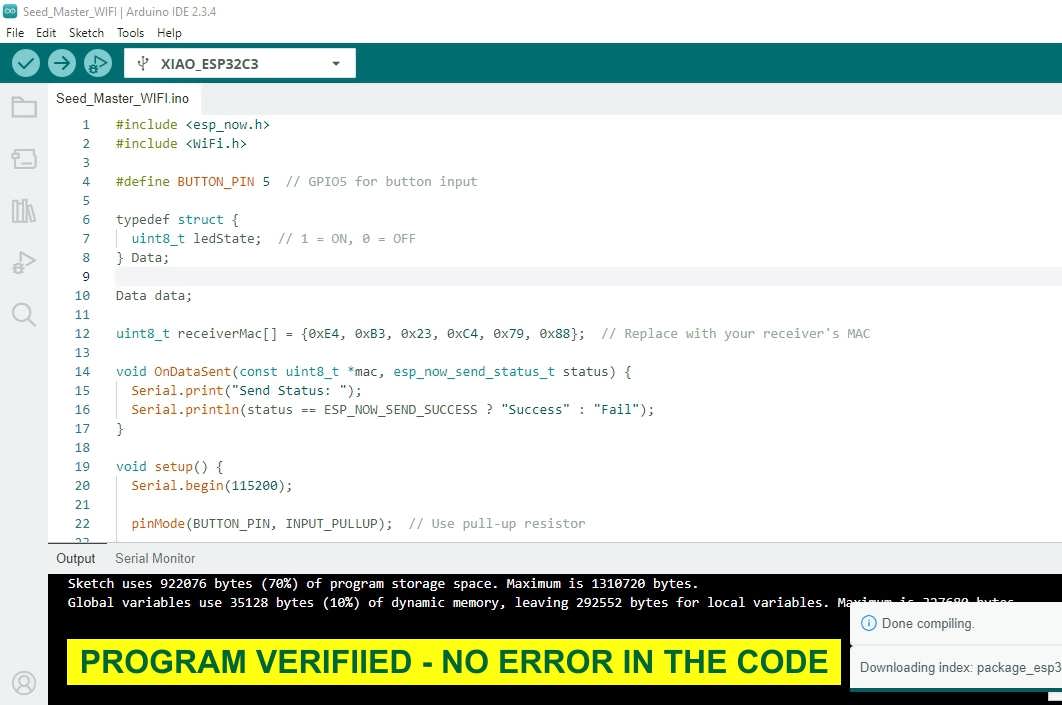
Task: Open the Boards Manager sidebar icon
Action: point(24,159)
